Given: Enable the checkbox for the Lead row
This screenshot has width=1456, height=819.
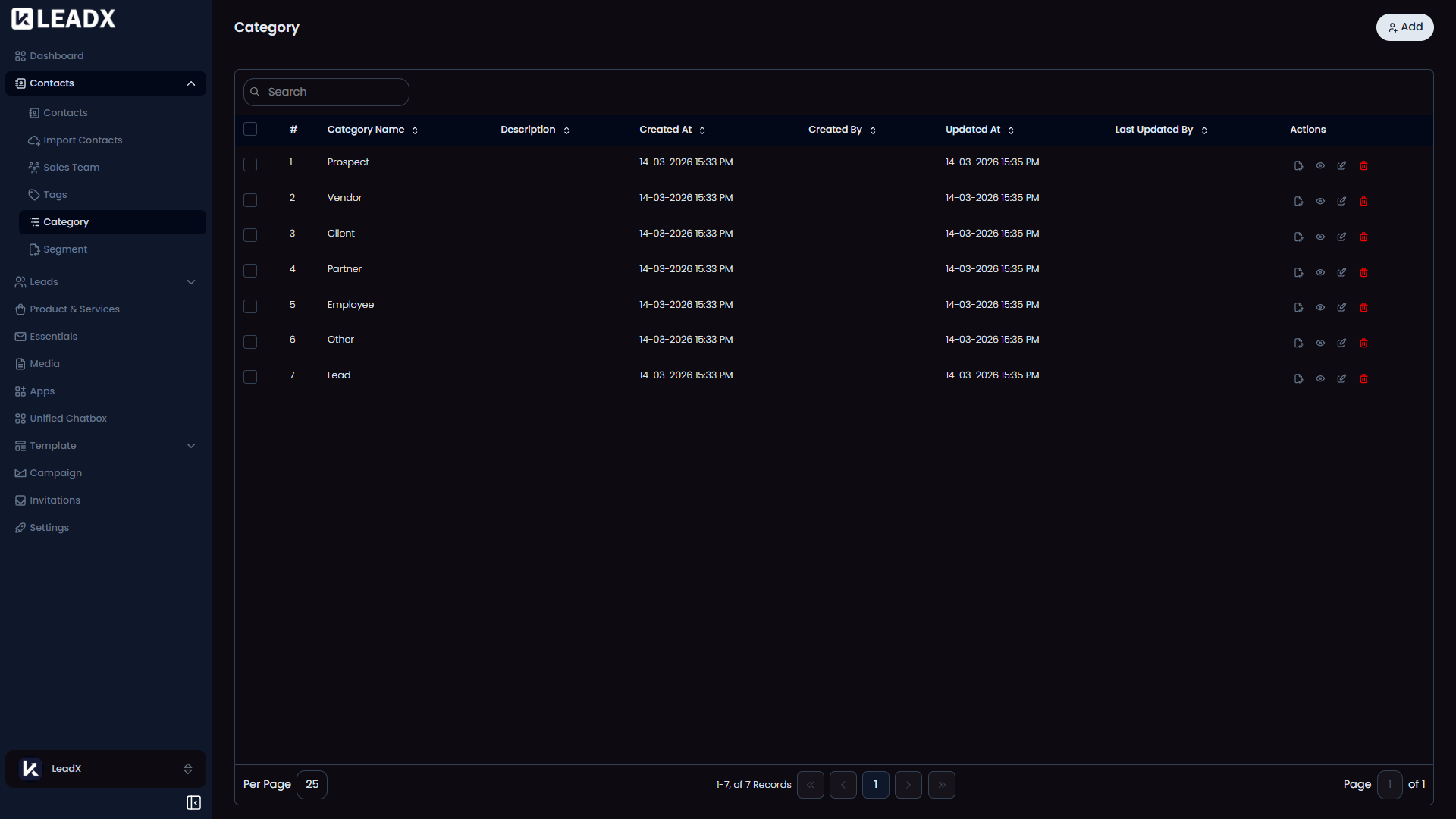Looking at the screenshot, I should [250, 377].
